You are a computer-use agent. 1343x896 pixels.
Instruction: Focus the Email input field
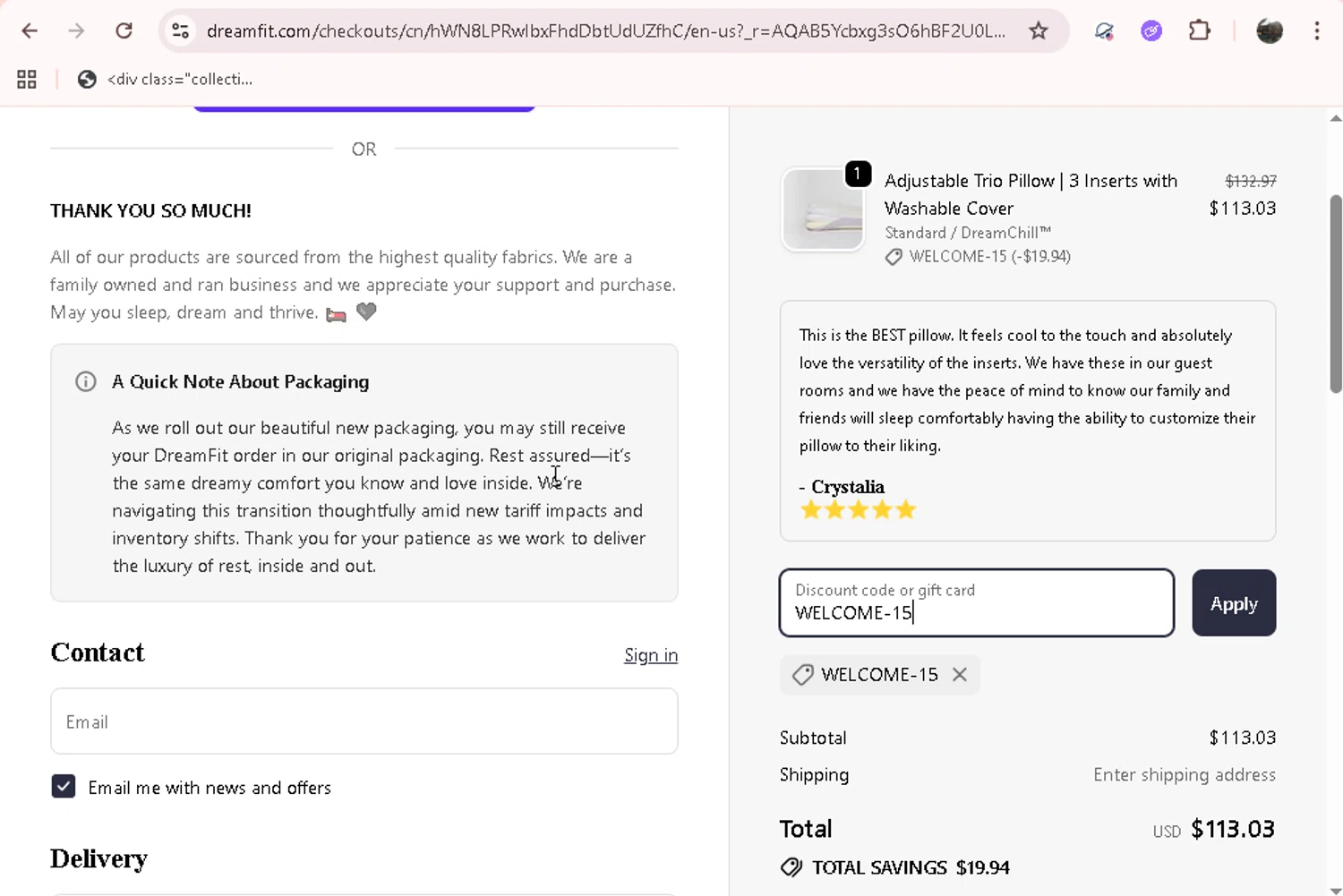pyautogui.click(x=364, y=721)
